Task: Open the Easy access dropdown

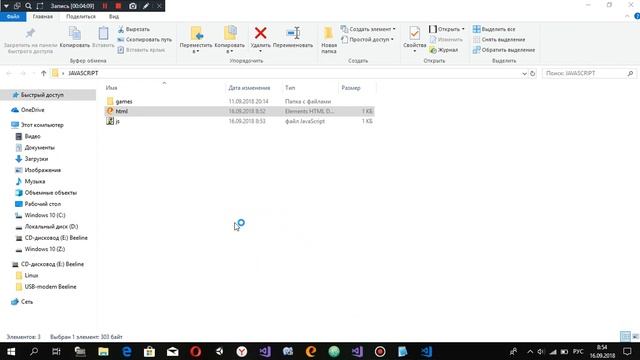Action: pos(367,40)
